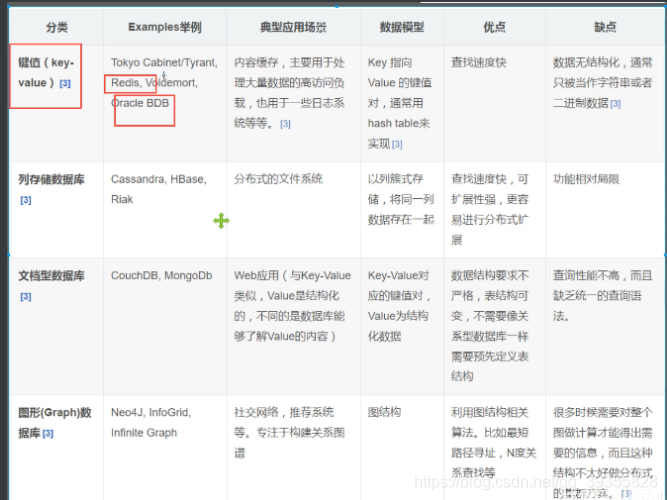The height and width of the screenshot is (500, 667).
Task: Select the Redis example text
Action: point(125,83)
